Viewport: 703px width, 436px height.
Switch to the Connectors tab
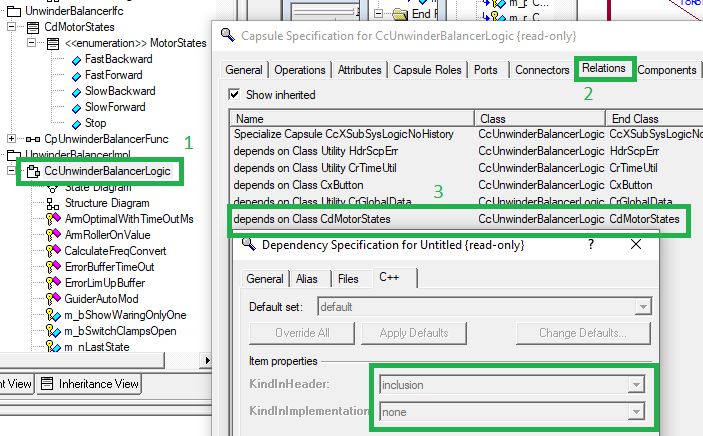(x=542, y=70)
